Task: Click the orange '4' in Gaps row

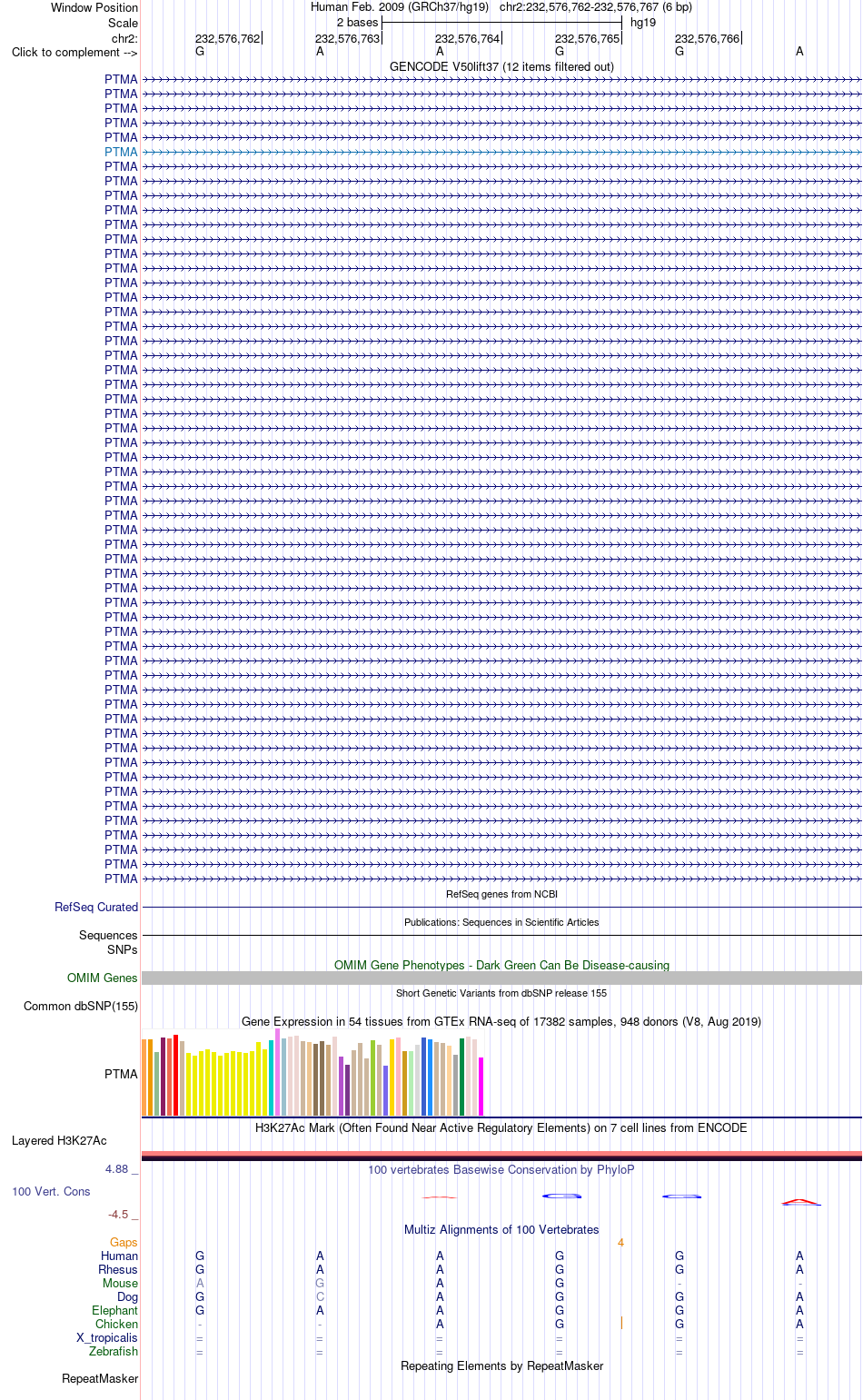Action: click(620, 1242)
